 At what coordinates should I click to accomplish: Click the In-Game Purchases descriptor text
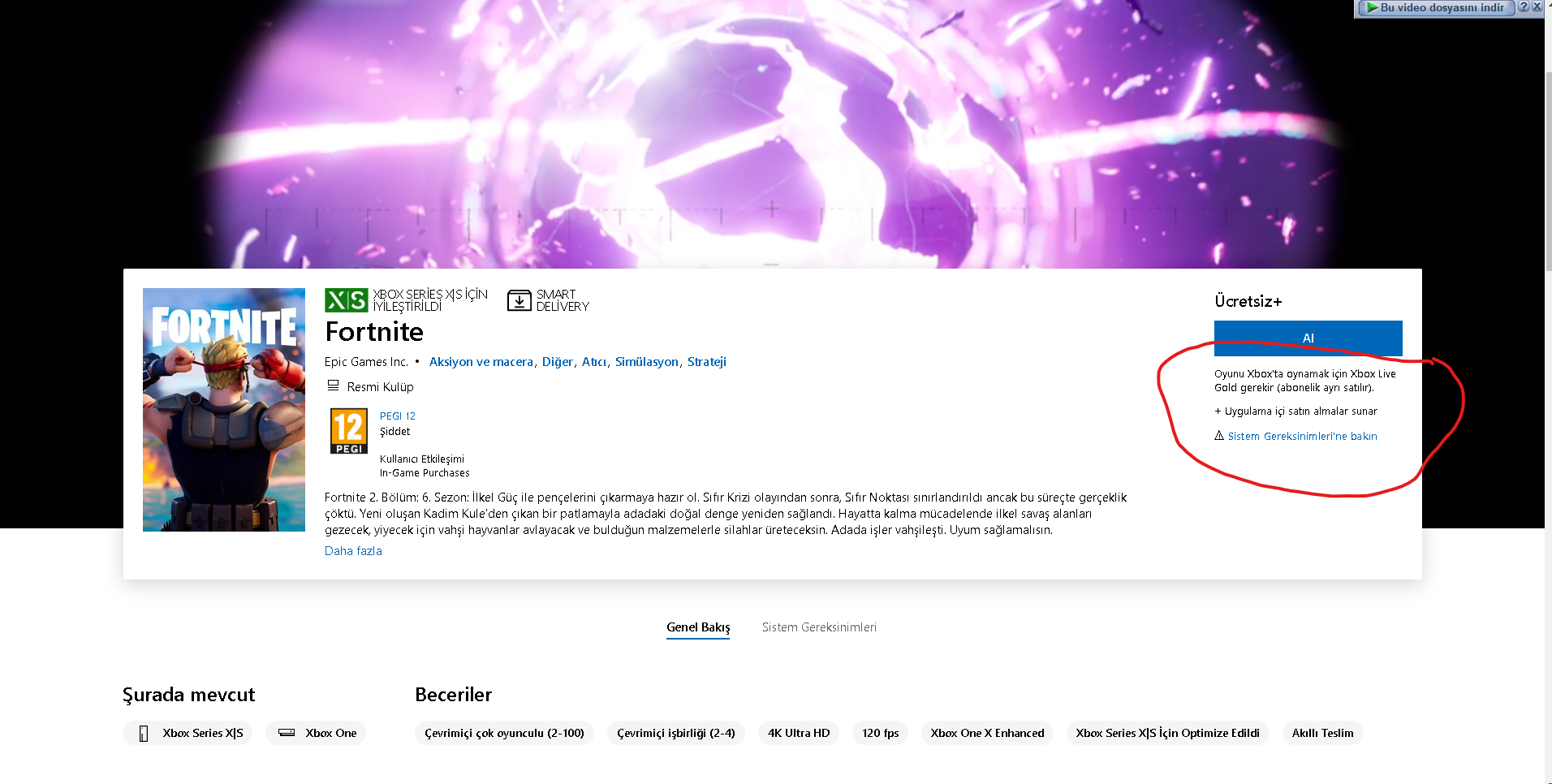[x=425, y=473]
